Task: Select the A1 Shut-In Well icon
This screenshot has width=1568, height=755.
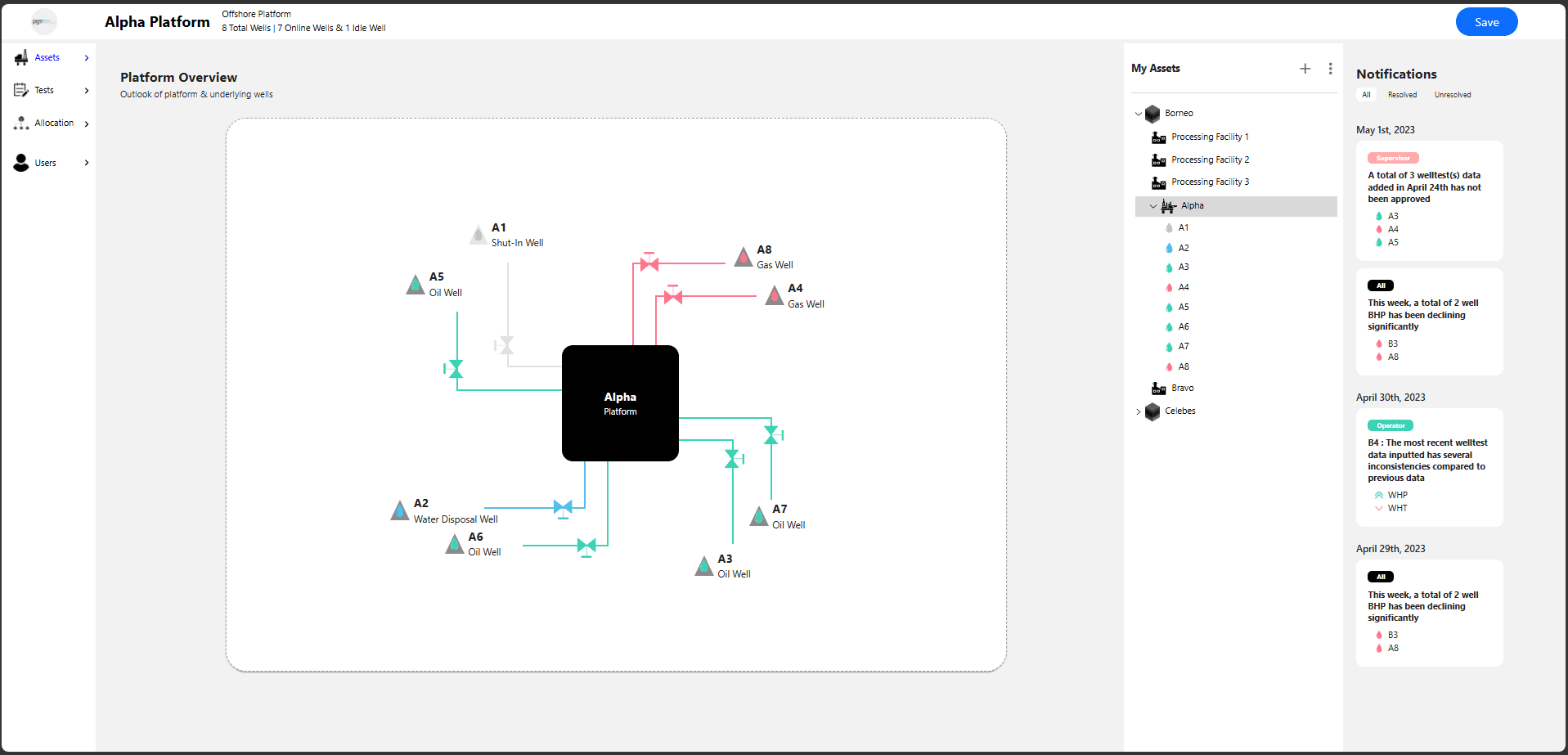Action: click(478, 235)
